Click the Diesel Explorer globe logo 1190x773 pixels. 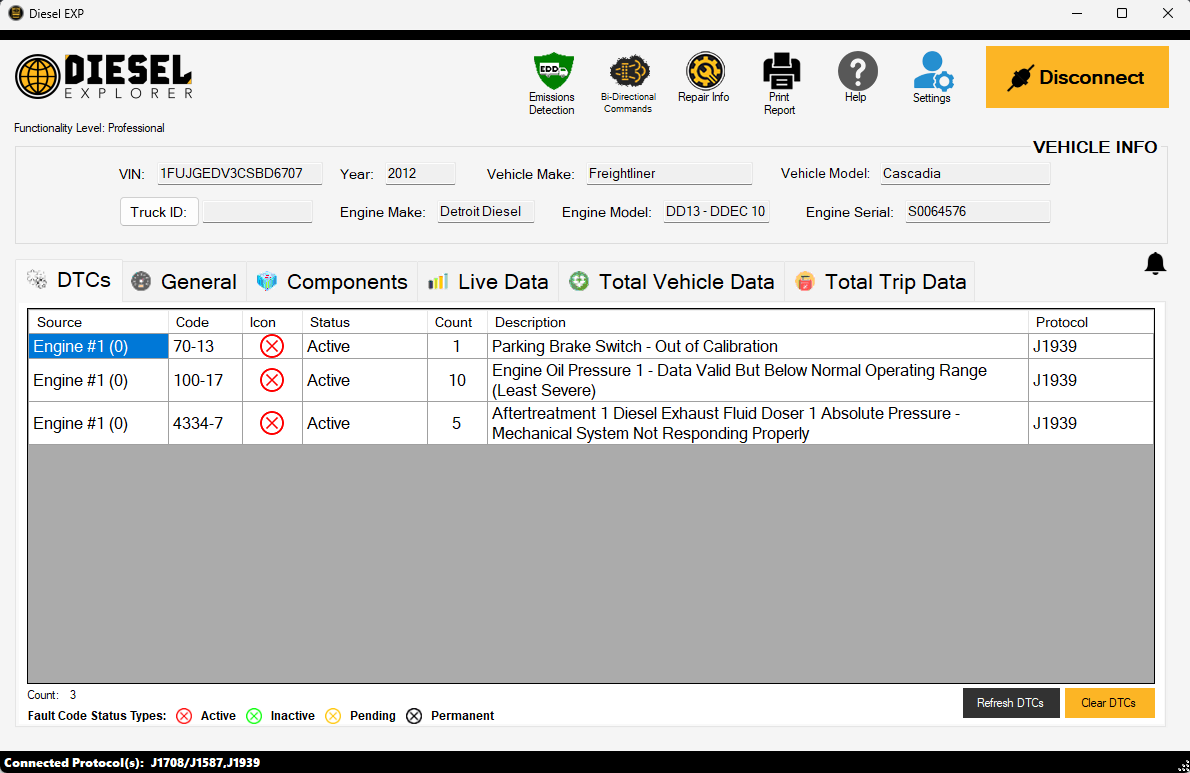coord(37,77)
